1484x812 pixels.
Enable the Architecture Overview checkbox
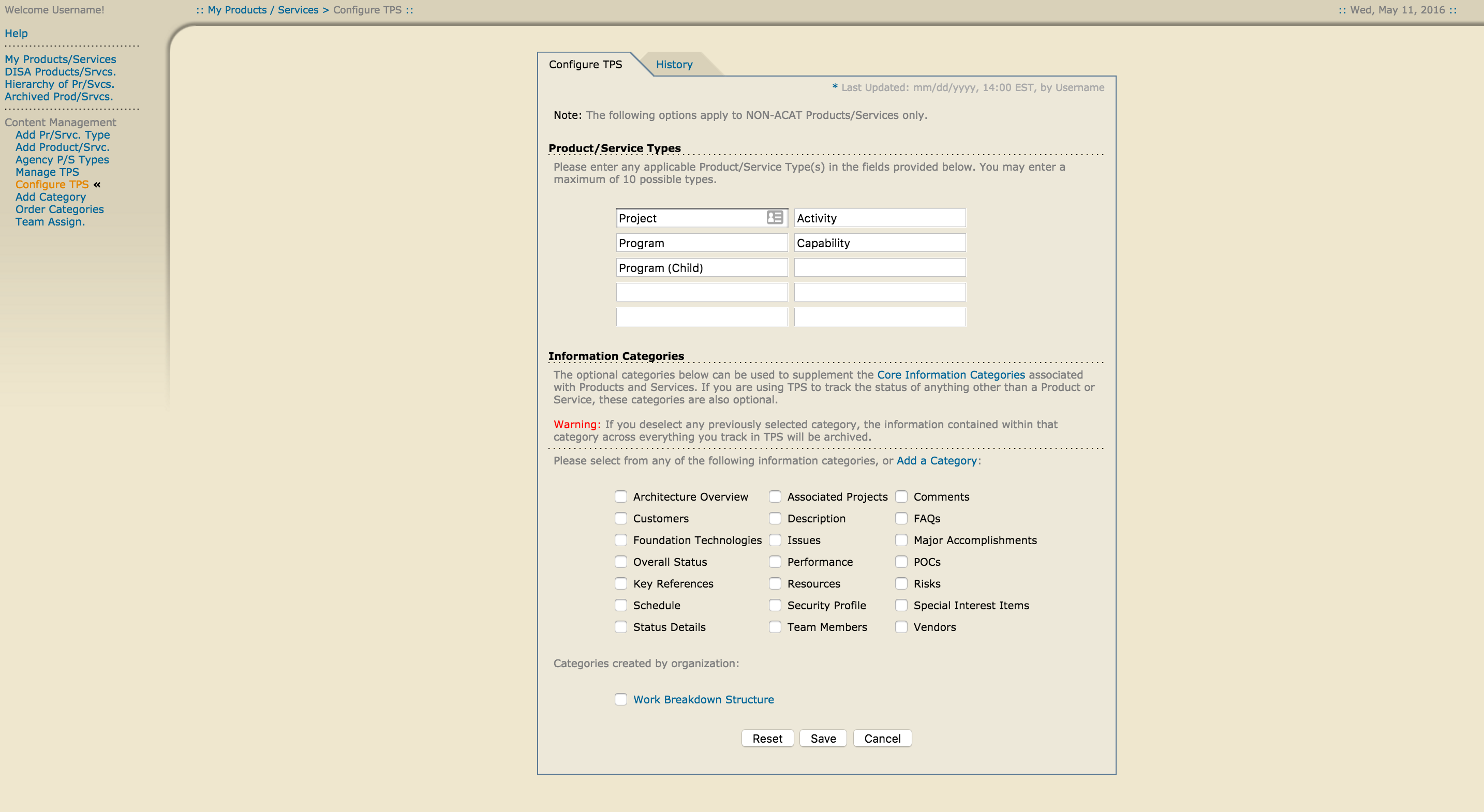[x=620, y=496]
